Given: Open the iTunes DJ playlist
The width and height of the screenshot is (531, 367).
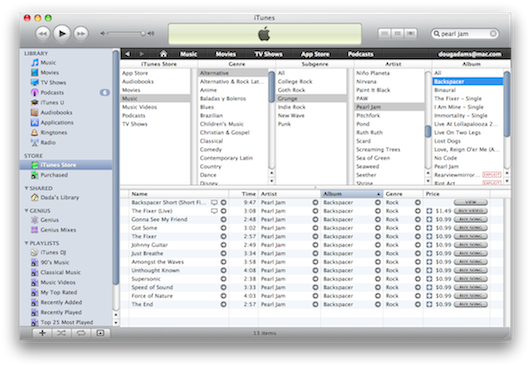Looking at the screenshot, I should tap(53, 252).
